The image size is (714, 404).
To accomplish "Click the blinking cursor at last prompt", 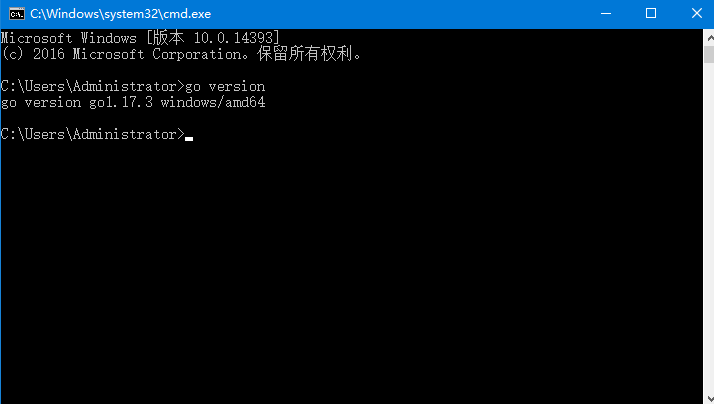I will pos(189,138).
